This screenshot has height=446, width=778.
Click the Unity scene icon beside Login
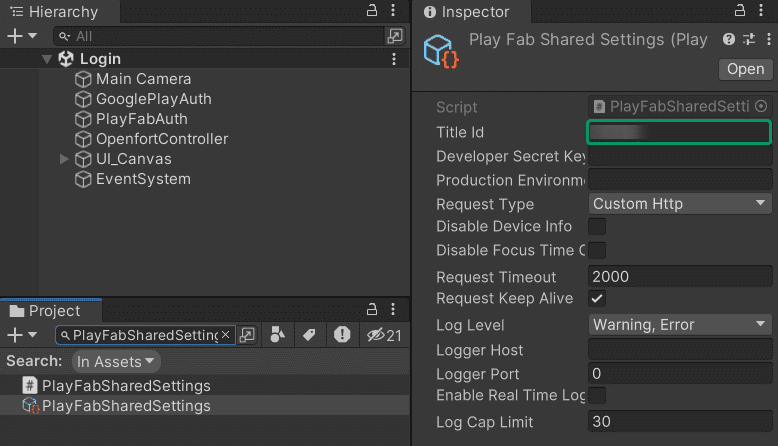point(66,59)
